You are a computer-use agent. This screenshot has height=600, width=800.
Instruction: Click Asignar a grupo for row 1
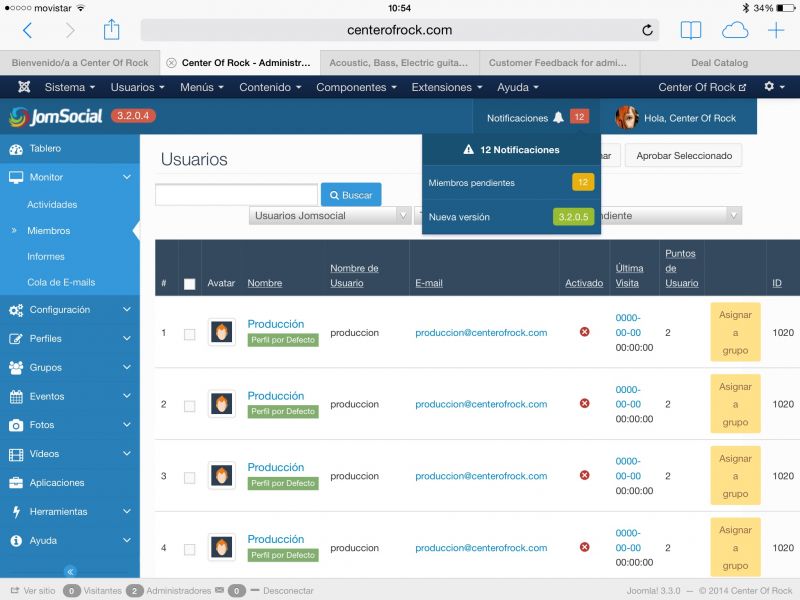pyautogui.click(x=735, y=332)
